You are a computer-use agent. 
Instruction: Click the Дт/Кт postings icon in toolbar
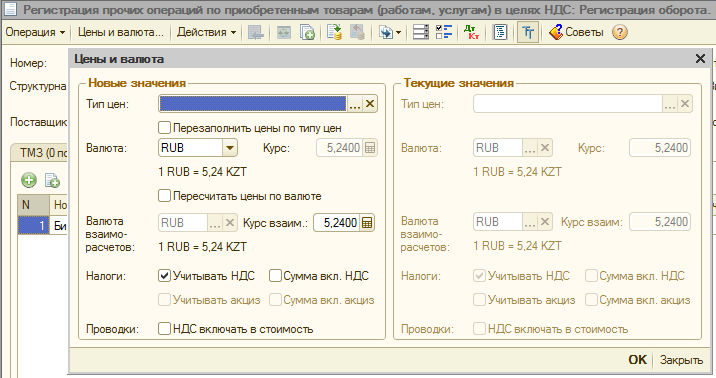[471, 32]
